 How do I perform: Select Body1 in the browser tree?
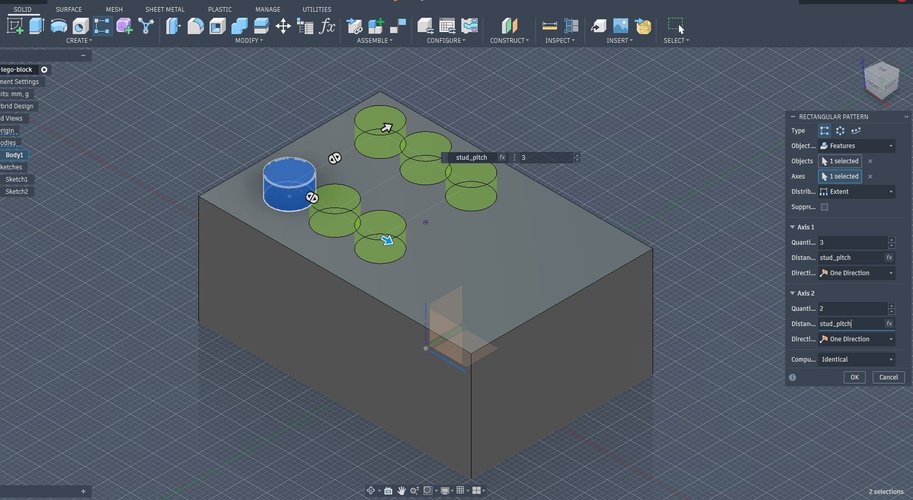tap(15, 155)
